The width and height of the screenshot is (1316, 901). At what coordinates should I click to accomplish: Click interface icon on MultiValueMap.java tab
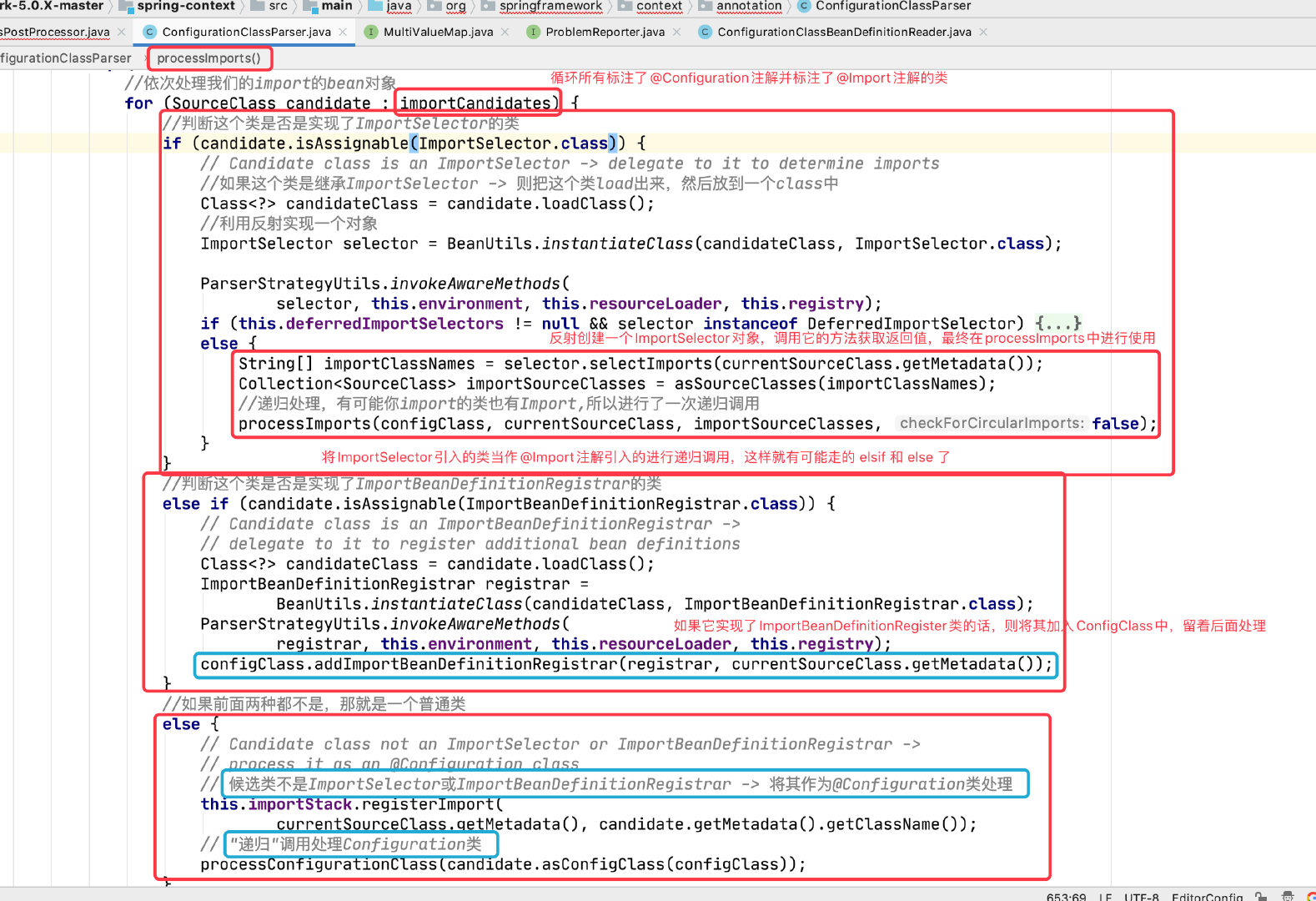click(371, 32)
